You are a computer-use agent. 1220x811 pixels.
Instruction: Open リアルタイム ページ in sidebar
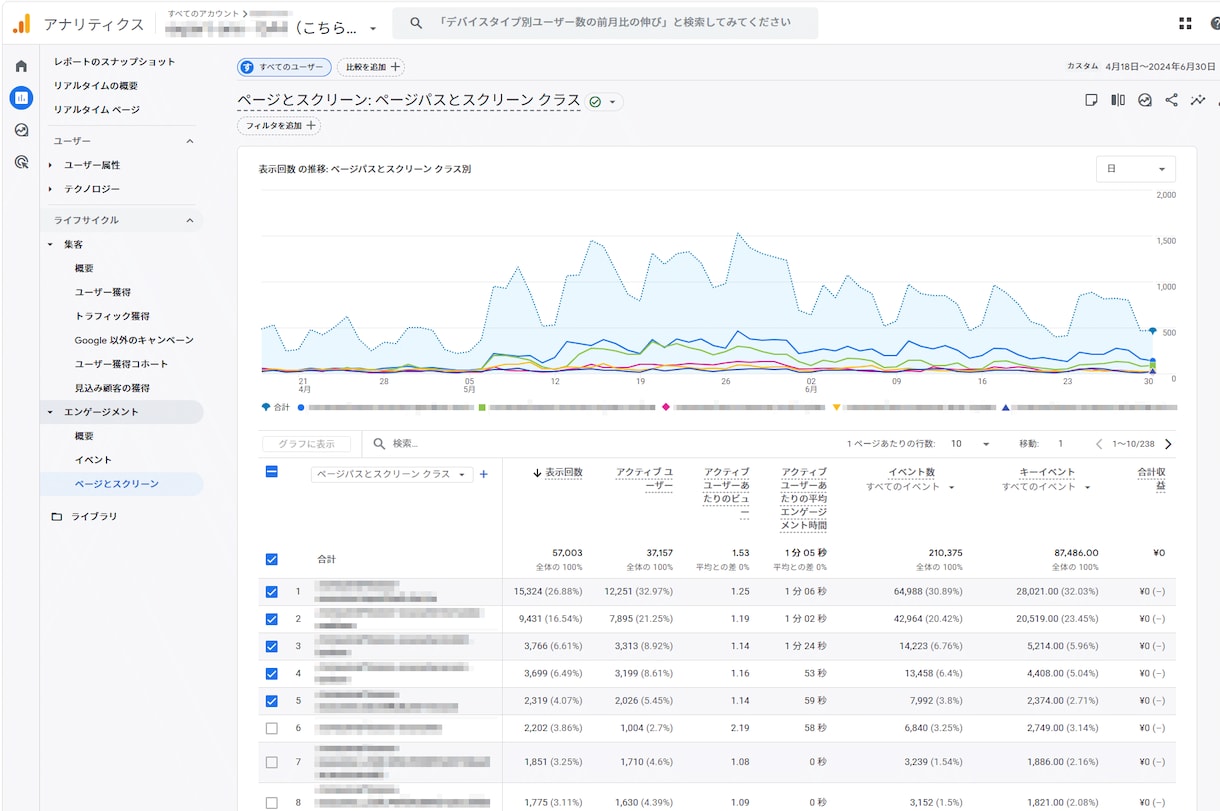point(97,110)
